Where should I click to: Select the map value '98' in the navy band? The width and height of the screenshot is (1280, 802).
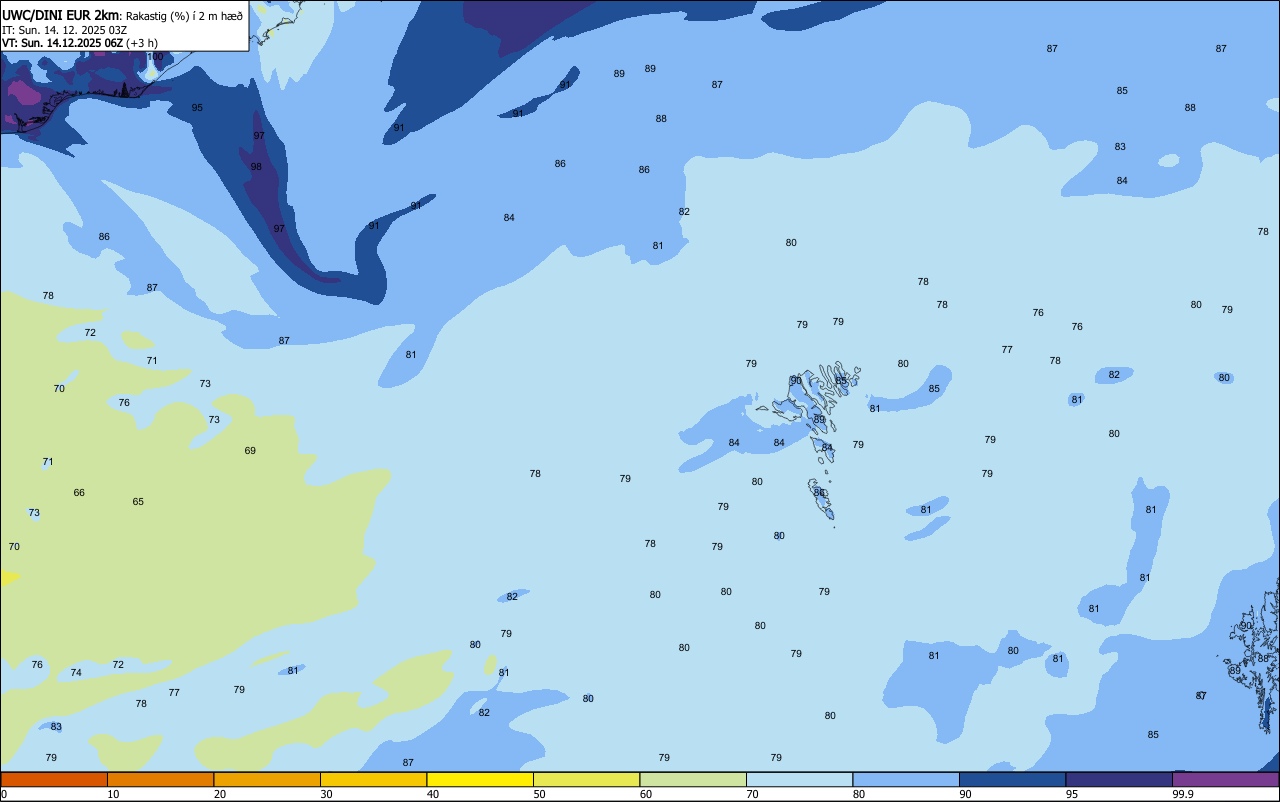[x=256, y=167]
